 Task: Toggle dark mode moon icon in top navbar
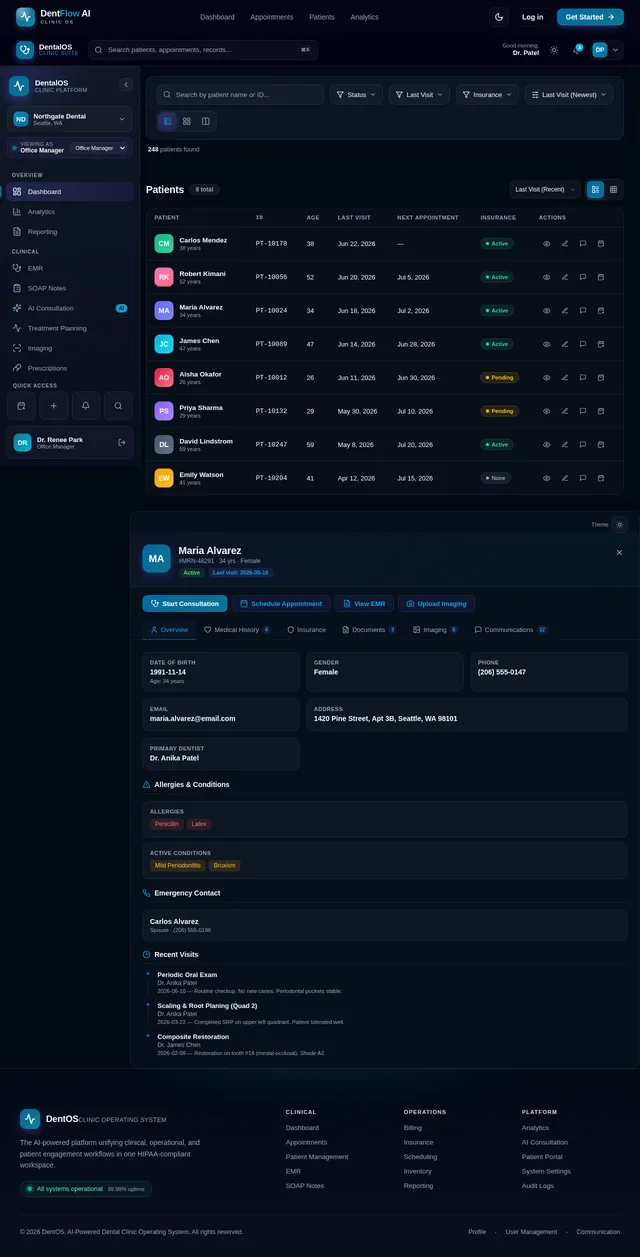499,17
